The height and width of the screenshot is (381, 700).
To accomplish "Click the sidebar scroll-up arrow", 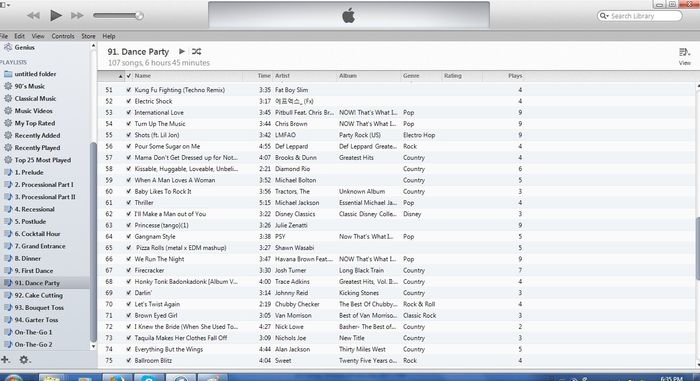I will pos(93,46).
